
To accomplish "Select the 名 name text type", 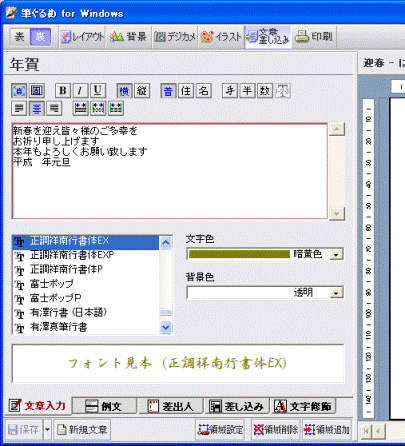I will 203,91.
